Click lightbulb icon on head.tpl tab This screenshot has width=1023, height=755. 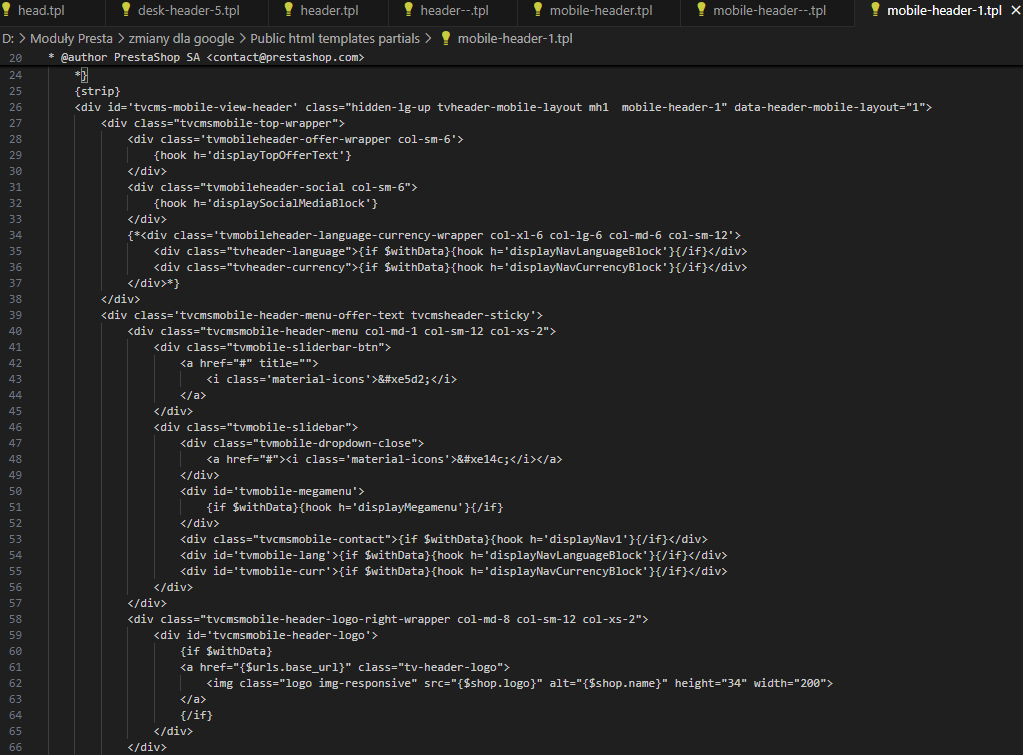click(7, 10)
